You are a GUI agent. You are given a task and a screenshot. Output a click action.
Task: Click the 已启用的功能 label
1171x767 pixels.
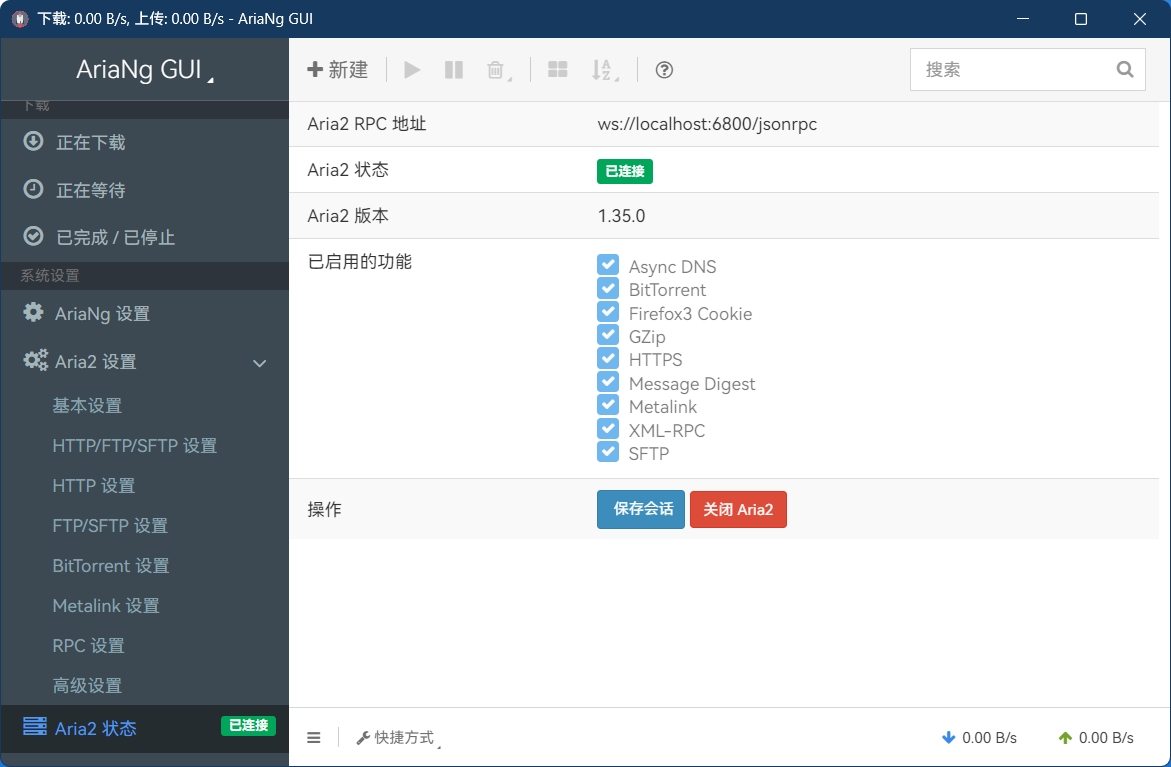coord(360,262)
